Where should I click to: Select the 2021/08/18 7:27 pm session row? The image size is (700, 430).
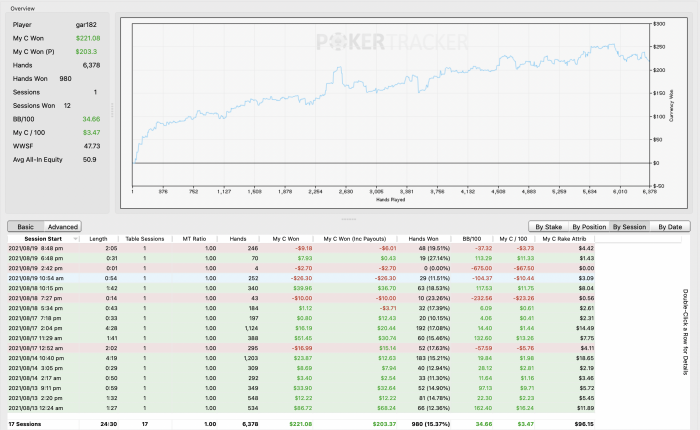pyautogui.click(x=301, y=298)
